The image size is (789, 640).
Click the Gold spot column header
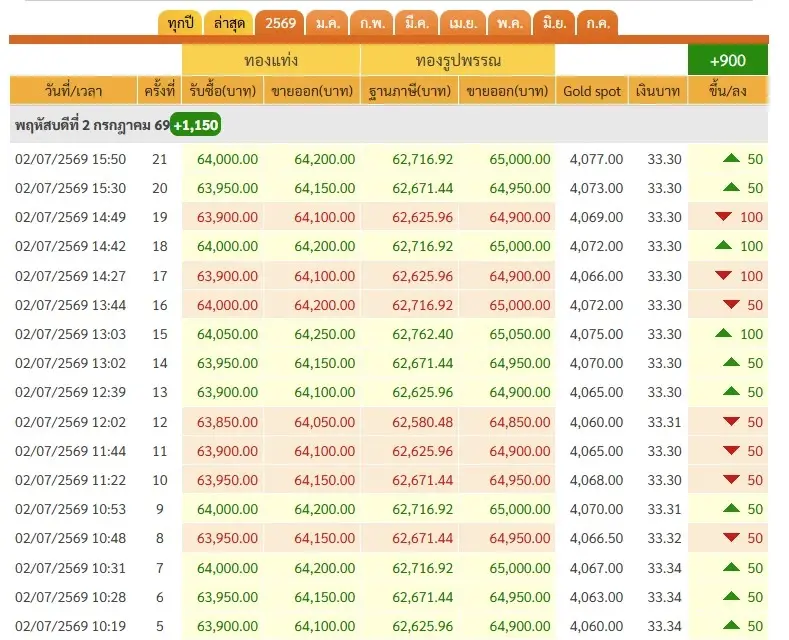[x=592, y=91]
